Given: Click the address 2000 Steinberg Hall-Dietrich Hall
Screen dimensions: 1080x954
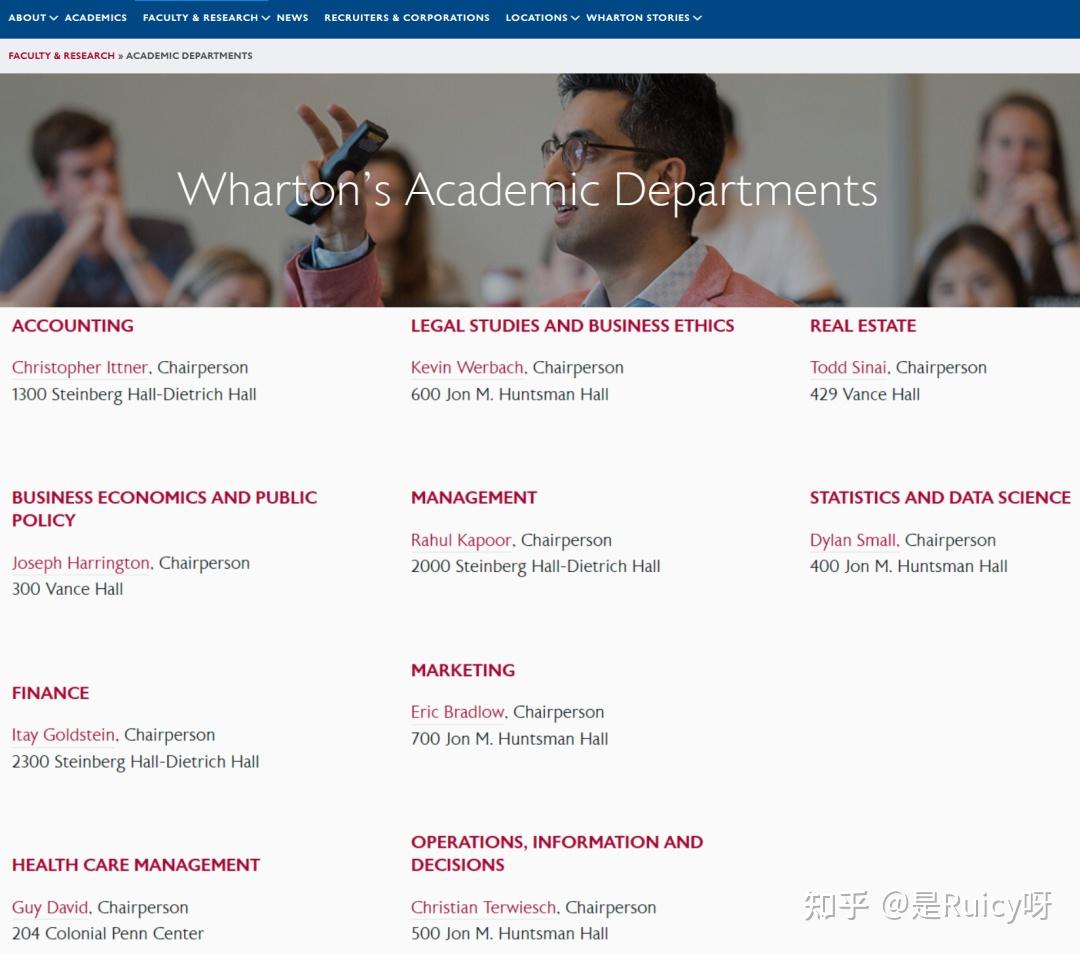Looking at the screenshot, I should (x=536, y=566).
